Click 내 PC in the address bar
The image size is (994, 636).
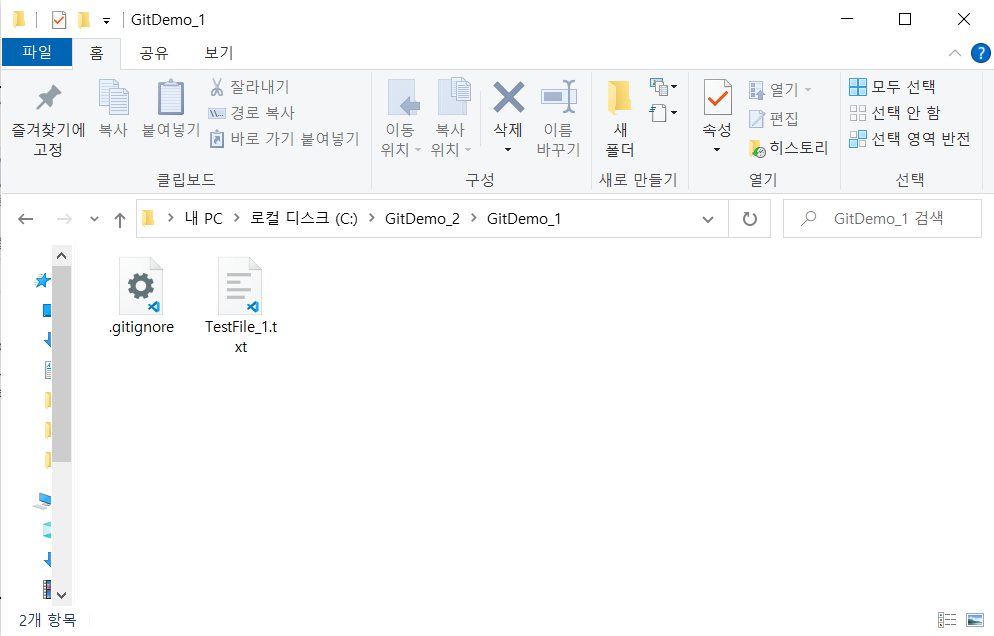point(203,219)
